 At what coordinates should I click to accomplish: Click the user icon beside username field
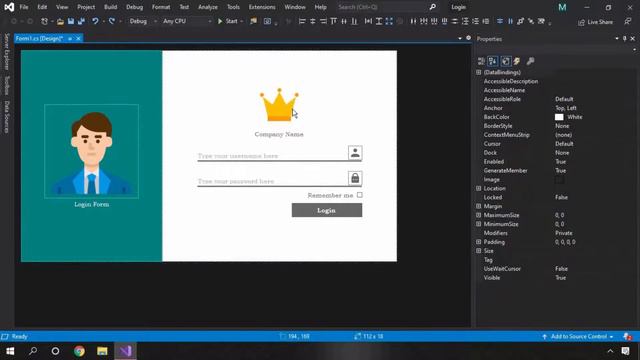pos(355,153)
